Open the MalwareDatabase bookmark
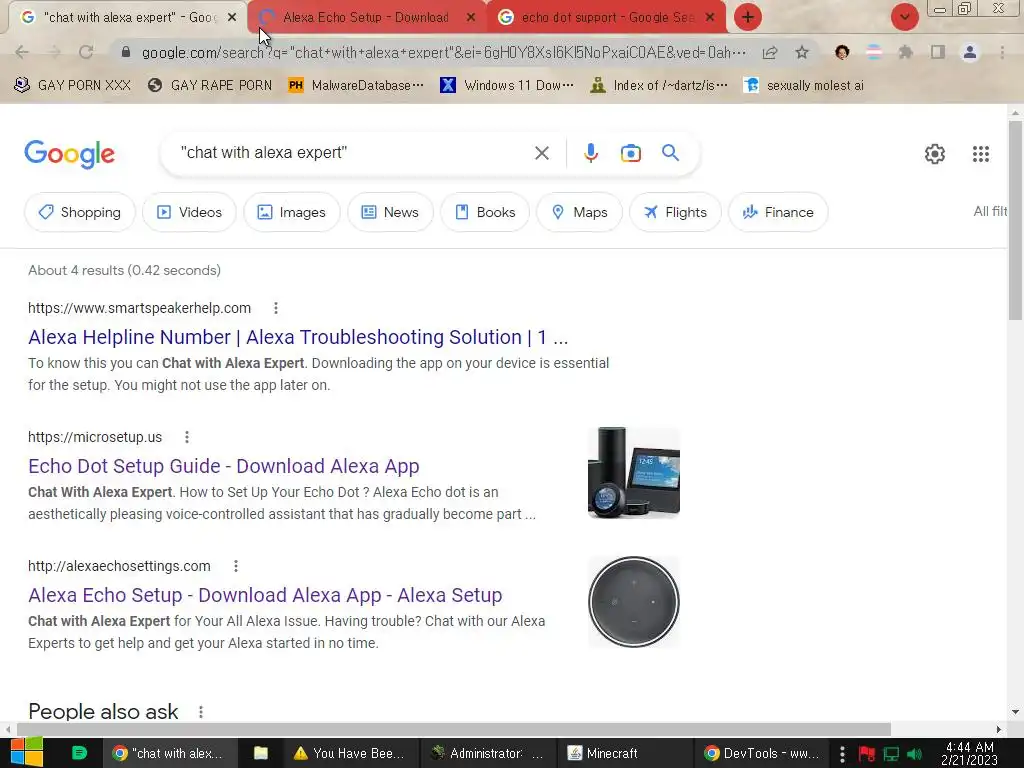The height and width of the screenshot is (768, 1024). [356, 85]
